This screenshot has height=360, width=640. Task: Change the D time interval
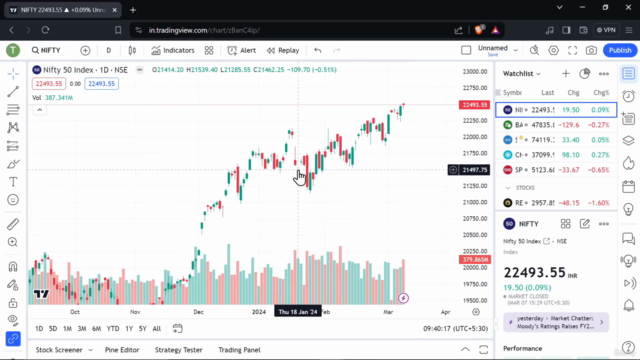coord(109,50)
